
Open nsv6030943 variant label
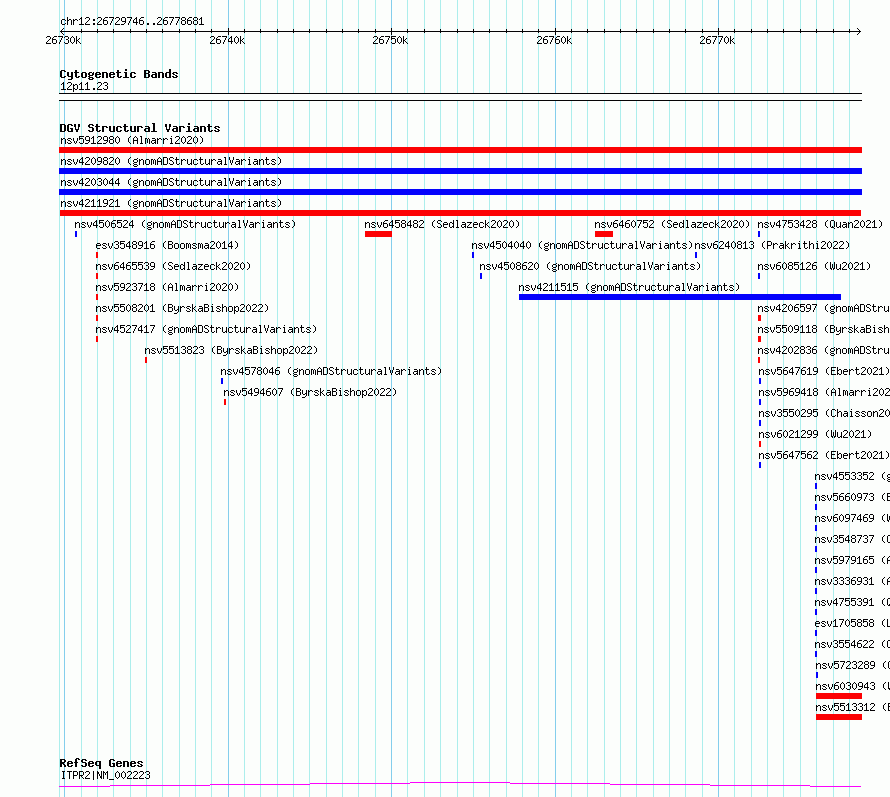[x=853, y=686]
